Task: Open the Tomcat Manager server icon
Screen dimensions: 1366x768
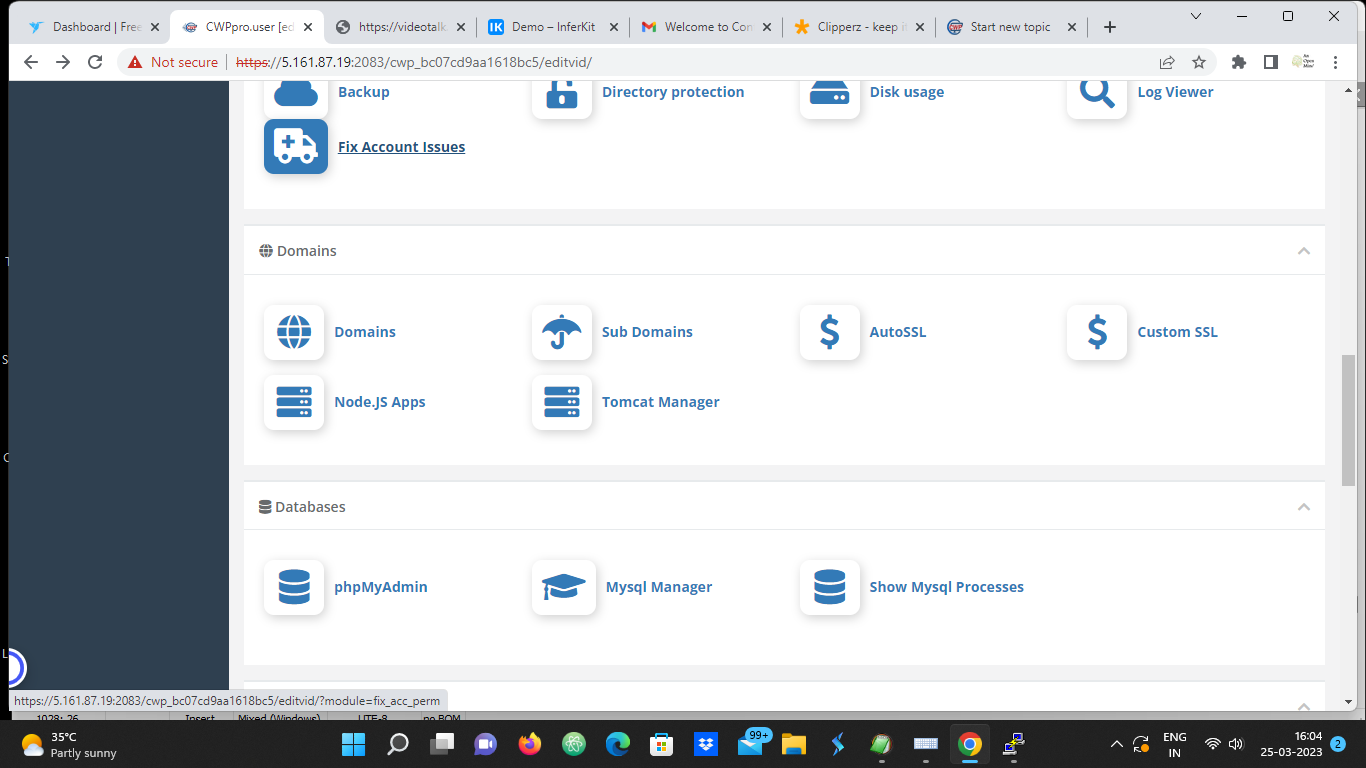Action: click(x=562, y=402)
